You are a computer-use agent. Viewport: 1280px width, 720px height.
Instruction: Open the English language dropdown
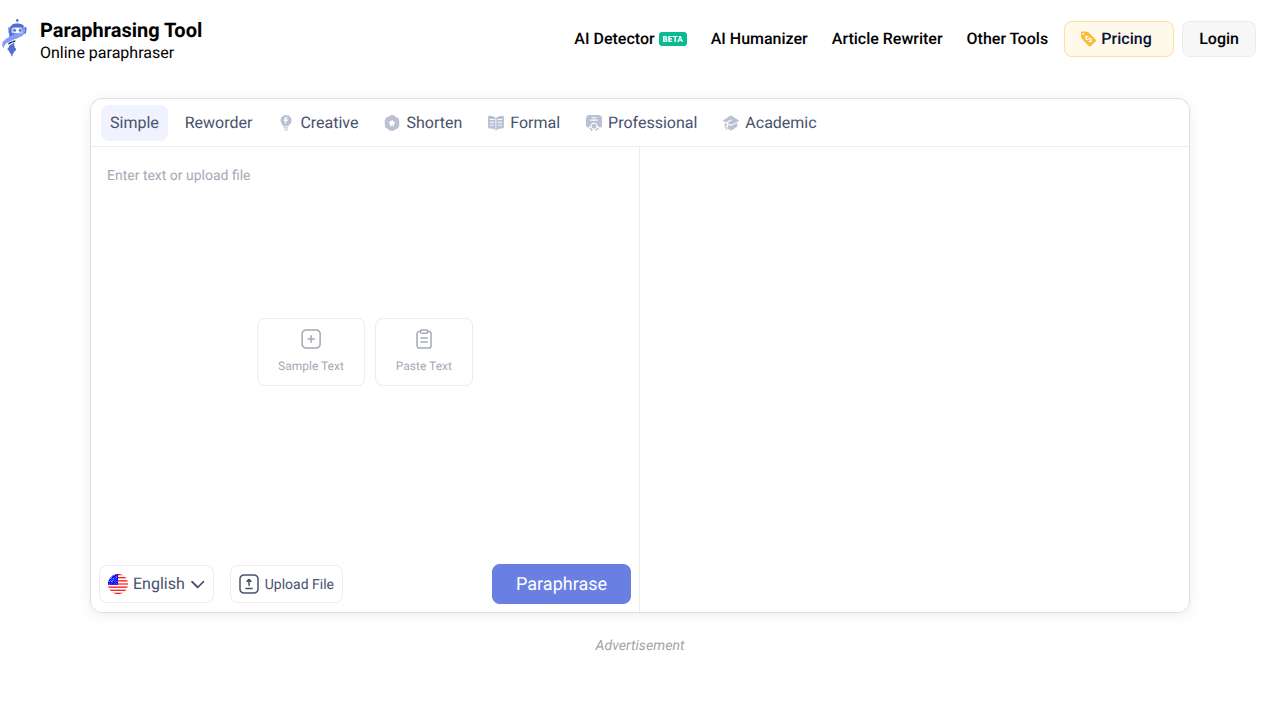[198, 583]
